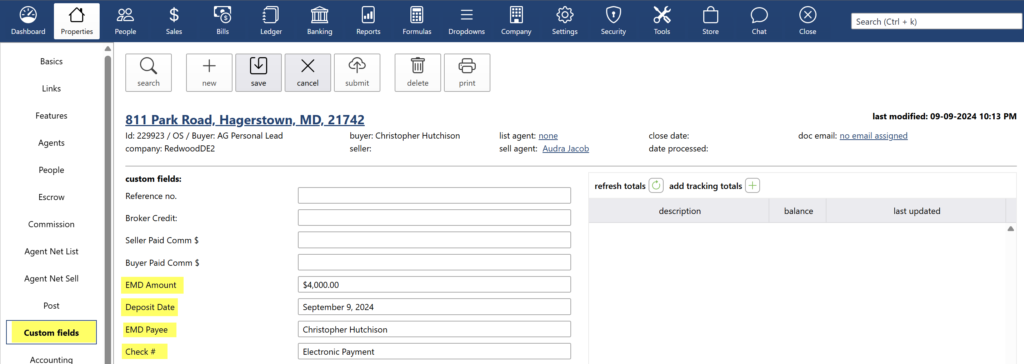Open Post sidebar section
Image resolution: width=1024 pixels, height=364 pixels.
click(x=52, y=305)
